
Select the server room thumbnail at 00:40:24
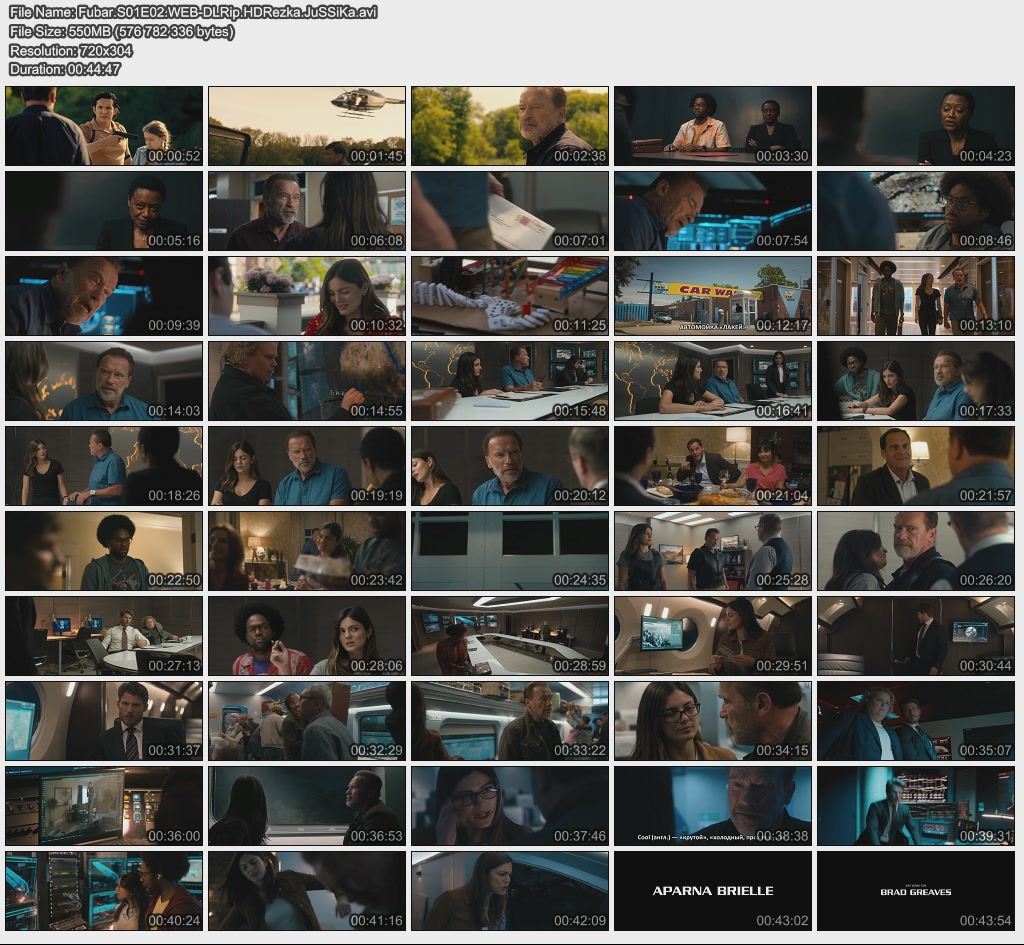click(x=104, y=891)
